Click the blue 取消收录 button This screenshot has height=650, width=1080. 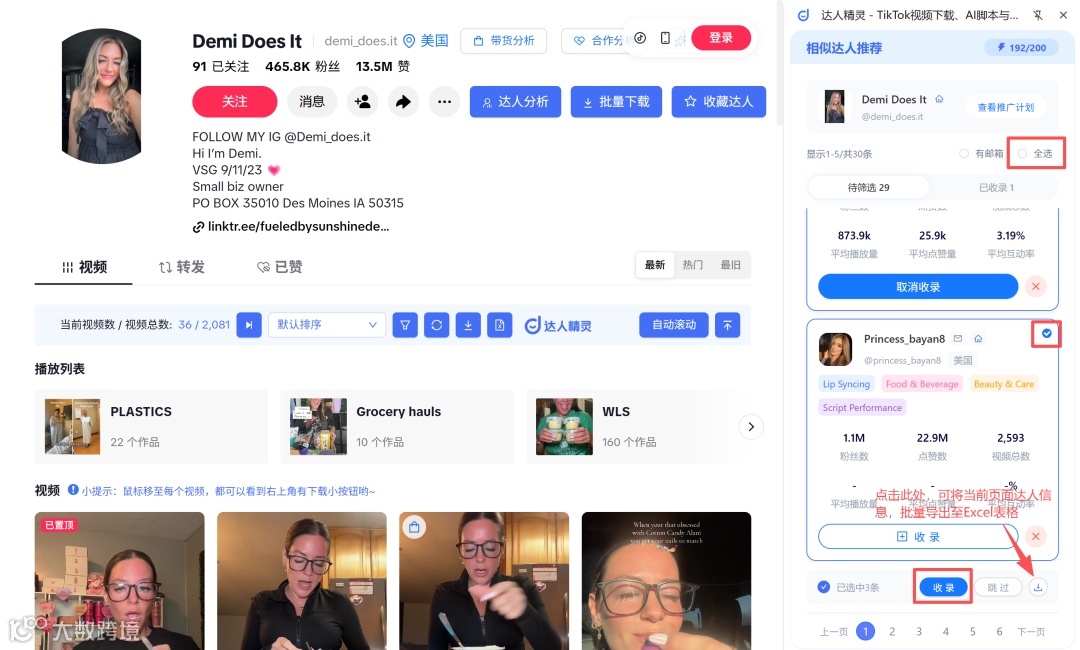[x=917, y=286]
